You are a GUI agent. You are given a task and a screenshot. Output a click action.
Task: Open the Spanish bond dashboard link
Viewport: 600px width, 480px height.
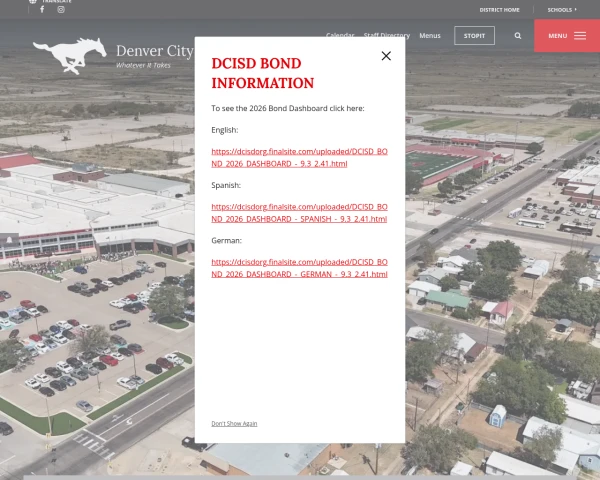point(299,213)
